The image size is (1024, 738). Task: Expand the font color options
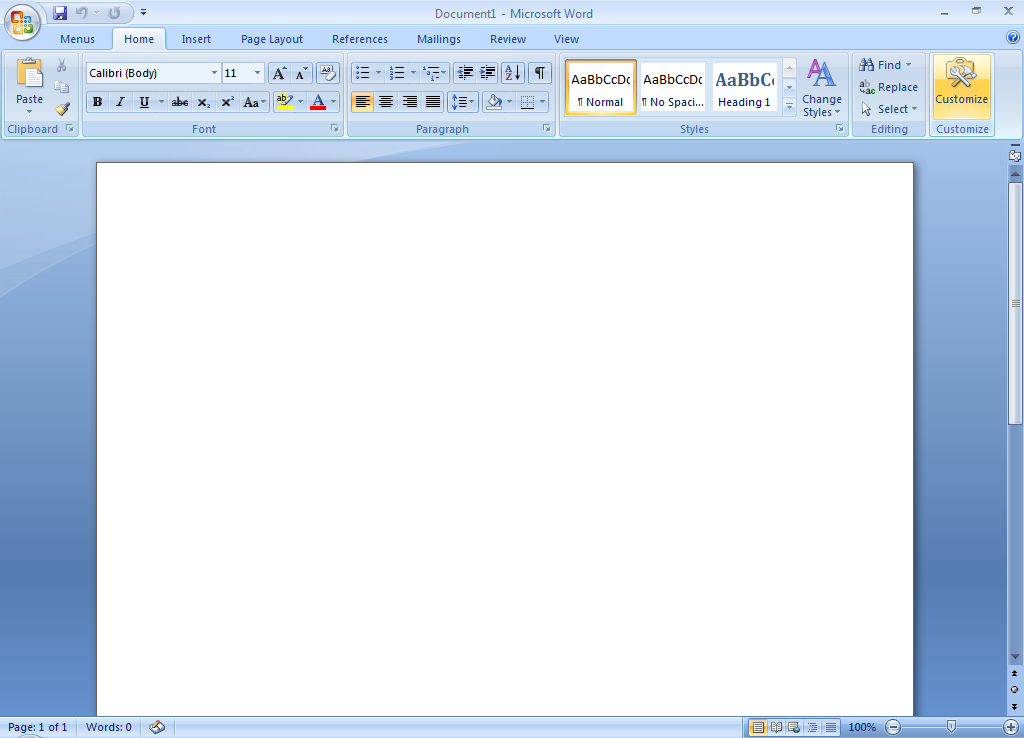[x=333, y=101]
